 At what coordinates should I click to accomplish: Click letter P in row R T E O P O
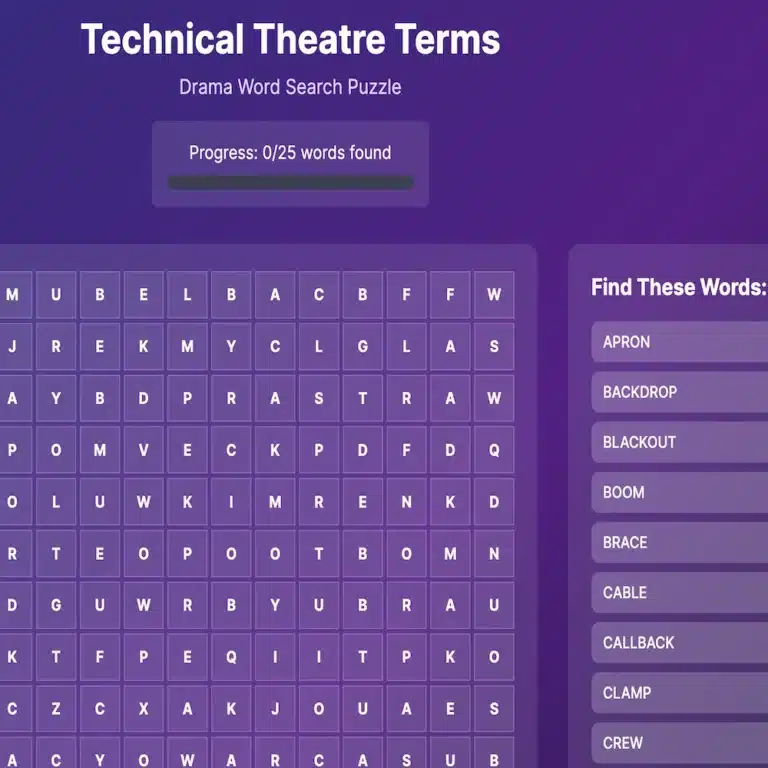click(187, 553)
